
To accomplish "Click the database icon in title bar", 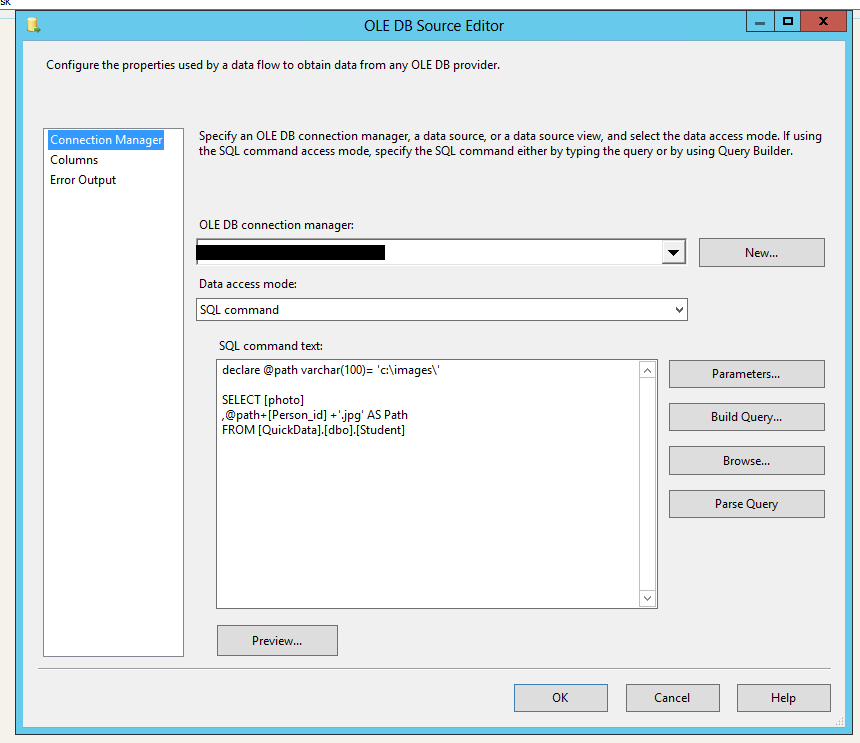I will point(33,25).
